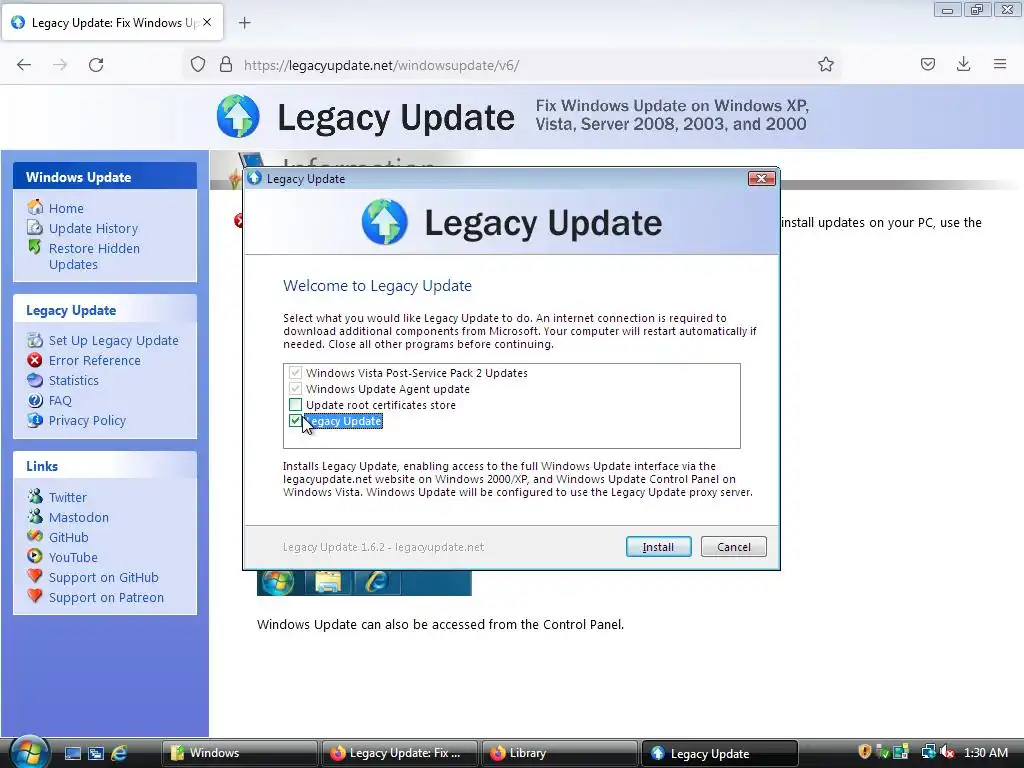Open the Mastodon link

tap(79, 517)
